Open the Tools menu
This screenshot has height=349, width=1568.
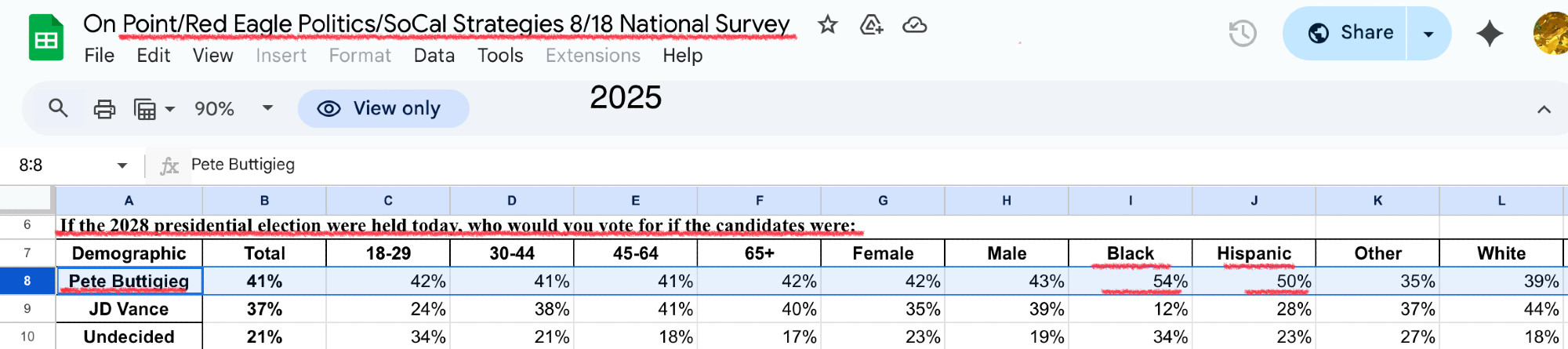tap(500, 56)
